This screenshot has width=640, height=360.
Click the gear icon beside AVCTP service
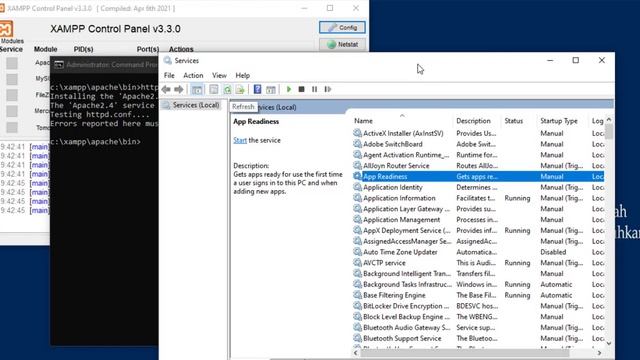pyautogui.click(x=357, y=262)
